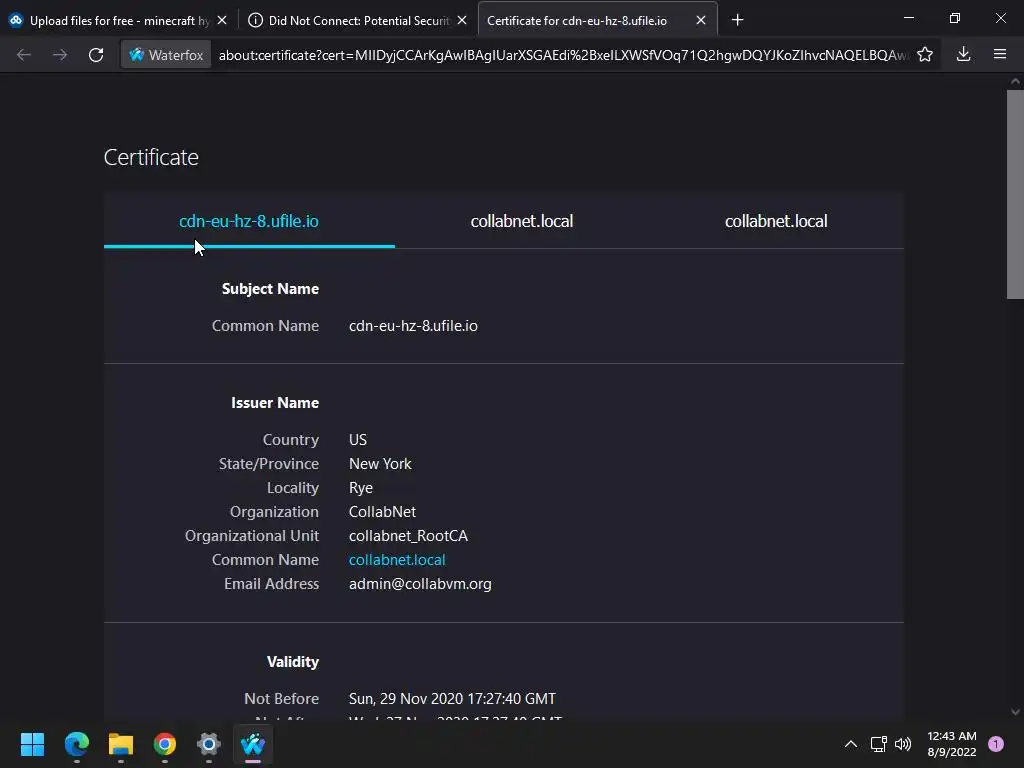The width and height of the screenshot is (1024, 768).
Task: Click the about:certificate URL address field
Action: 563,55
